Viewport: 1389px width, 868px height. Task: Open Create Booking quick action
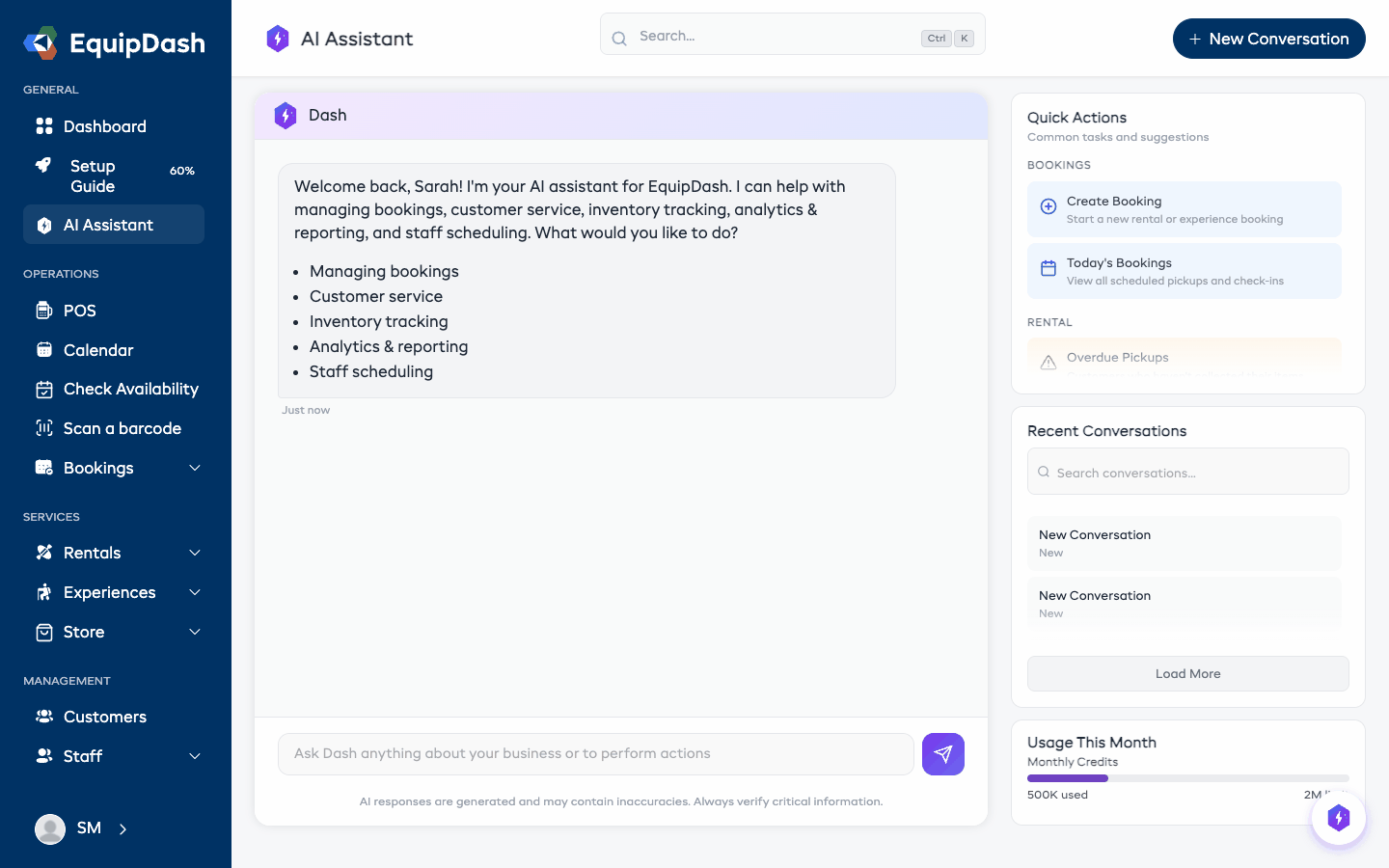tap(1184, 208)
